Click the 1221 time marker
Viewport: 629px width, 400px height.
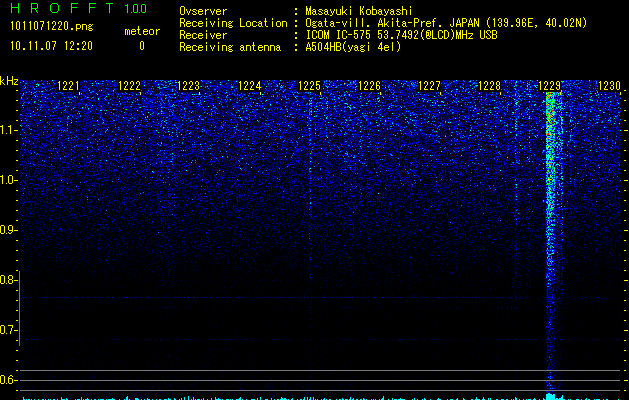(69, 85)
